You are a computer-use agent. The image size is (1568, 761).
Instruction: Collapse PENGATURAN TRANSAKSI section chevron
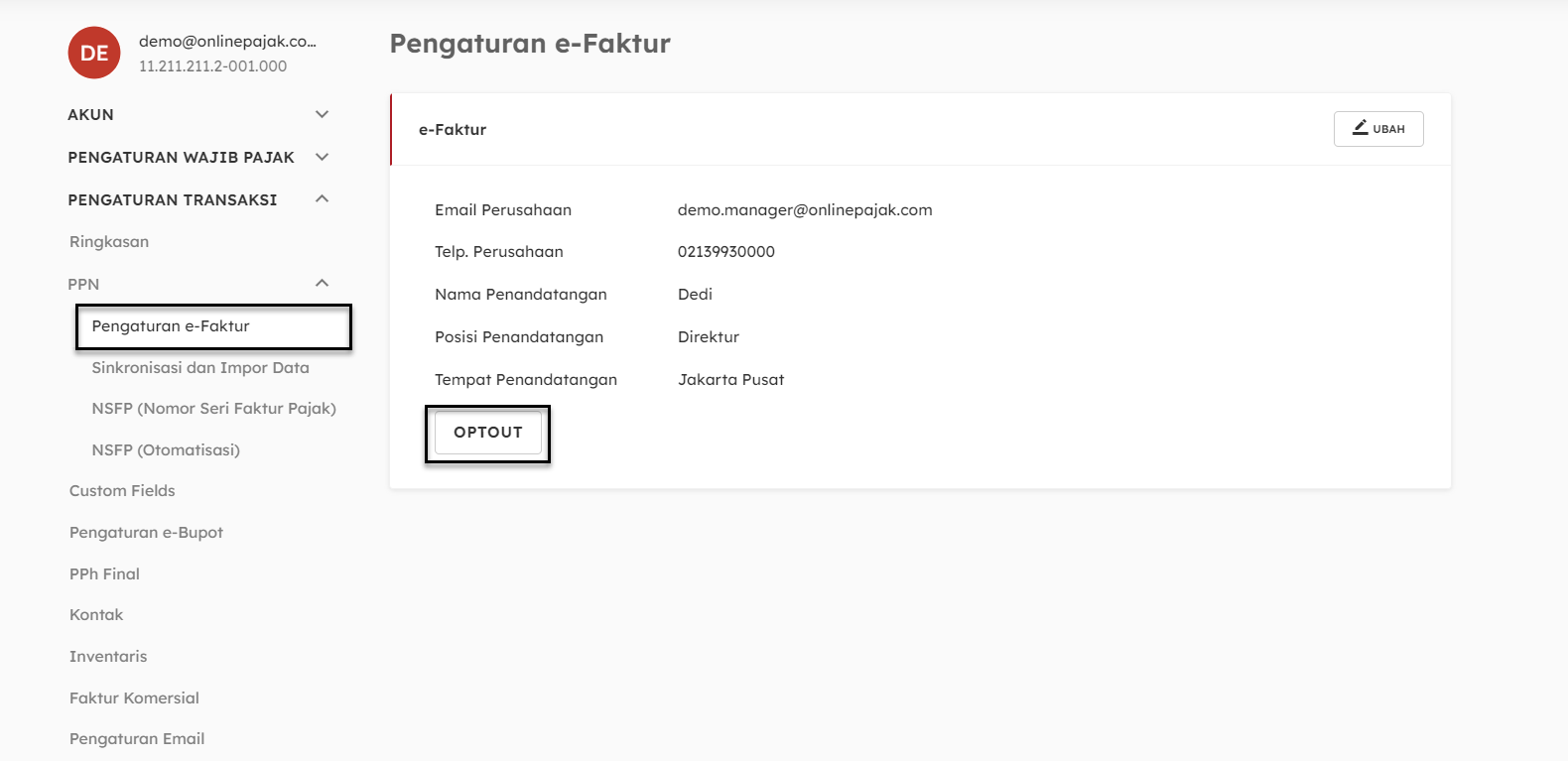coord(322,199)
